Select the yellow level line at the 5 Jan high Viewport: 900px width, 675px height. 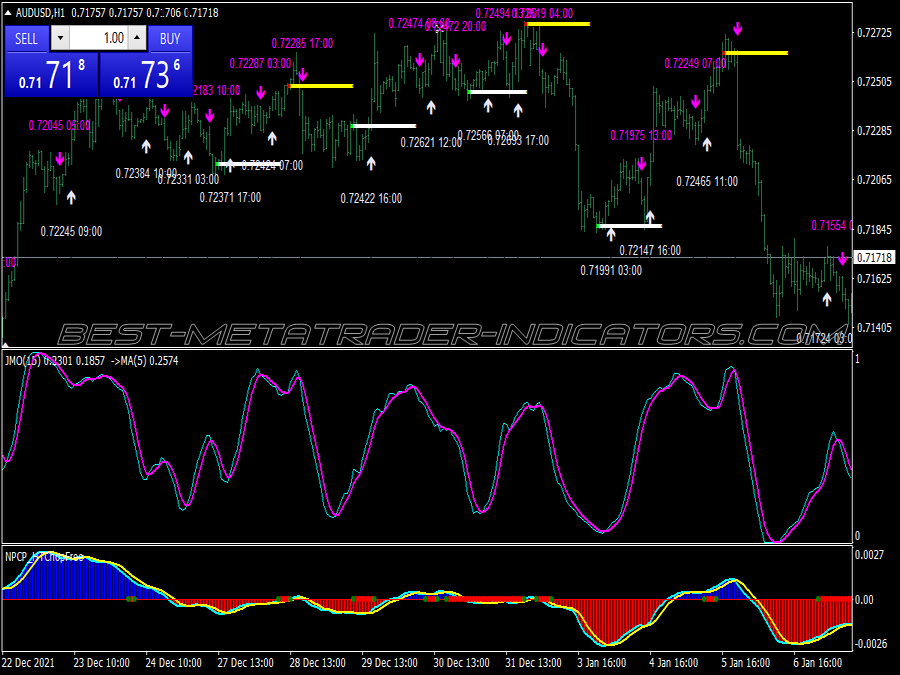pos(755,53)
